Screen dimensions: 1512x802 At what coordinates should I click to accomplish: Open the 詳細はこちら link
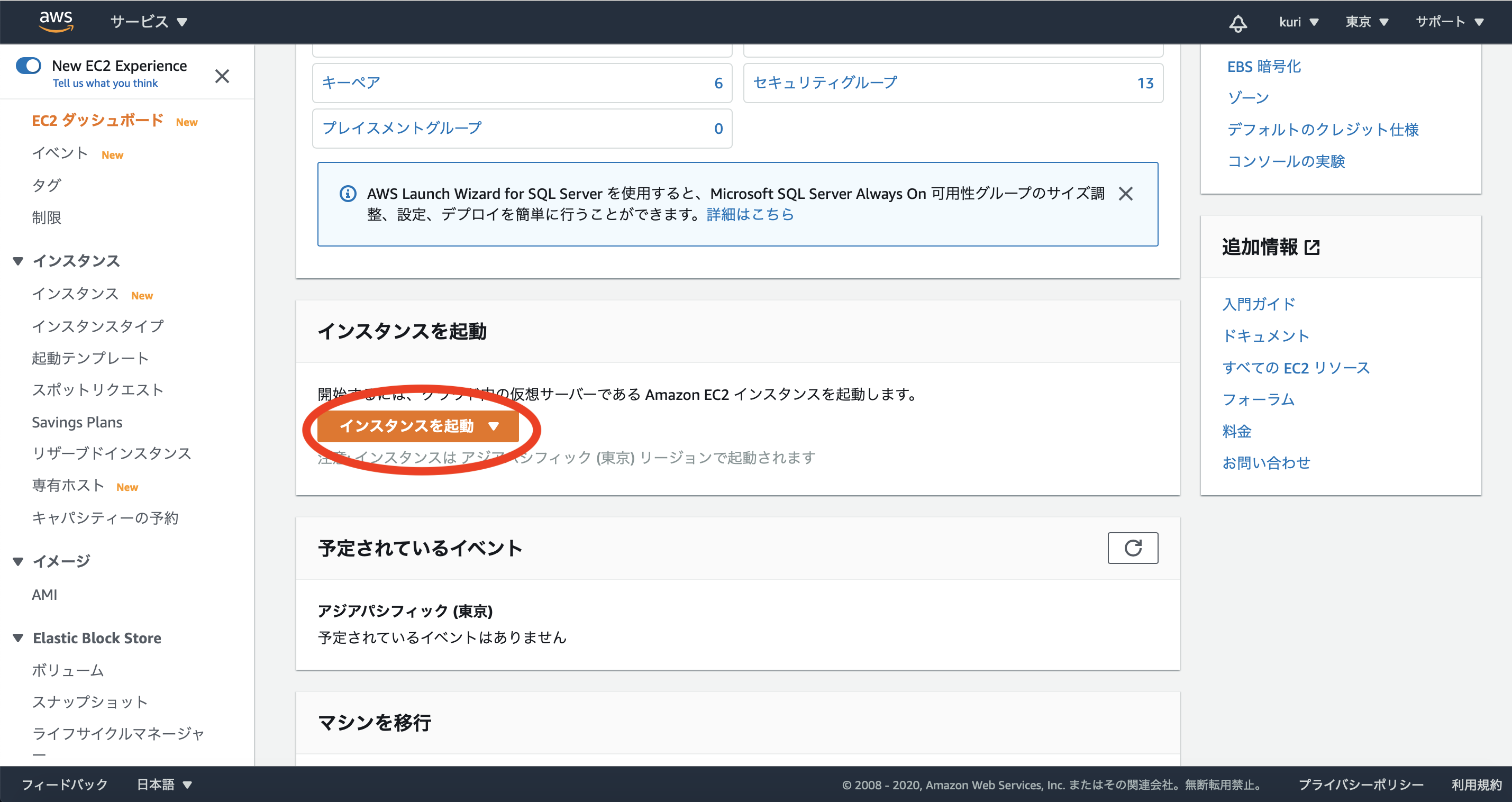pyautogui.click(x=750, y=214)
